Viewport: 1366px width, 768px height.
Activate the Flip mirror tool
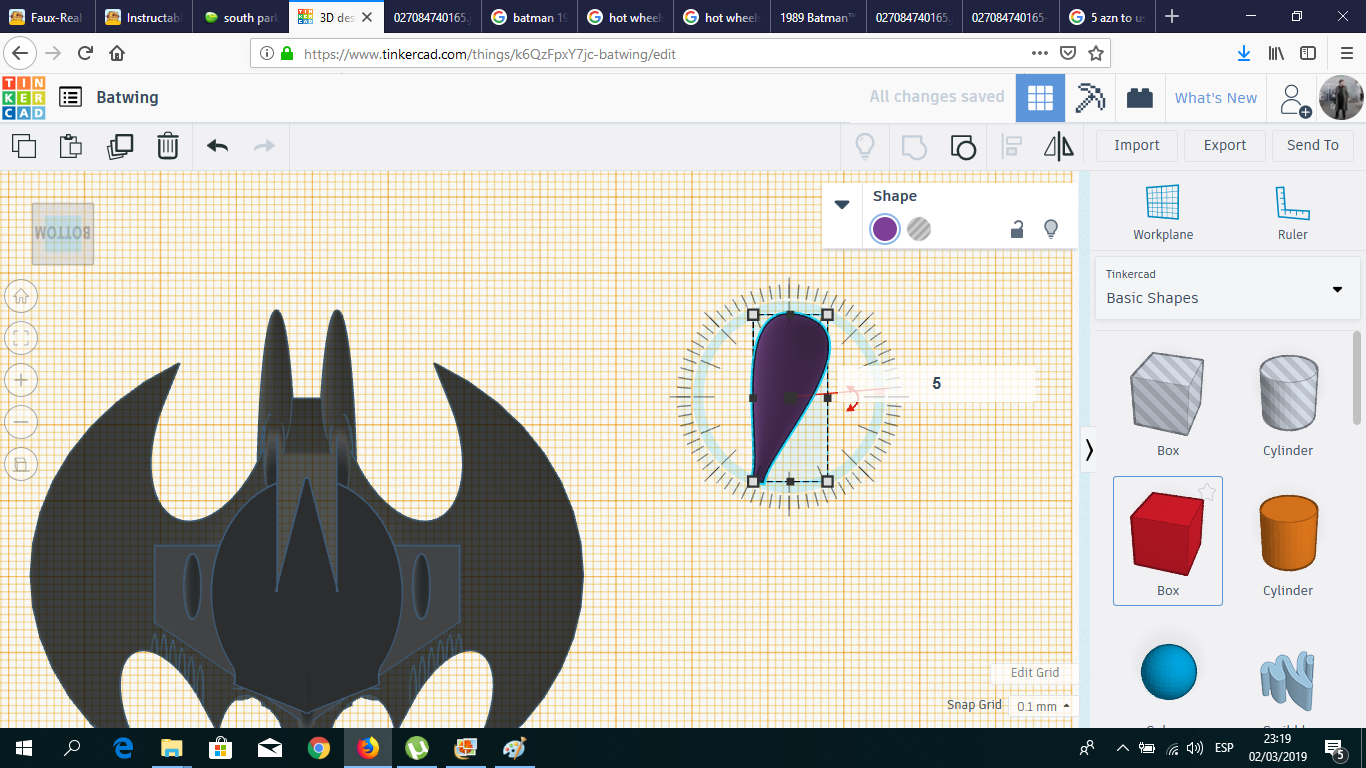(x=1059, y=147)
